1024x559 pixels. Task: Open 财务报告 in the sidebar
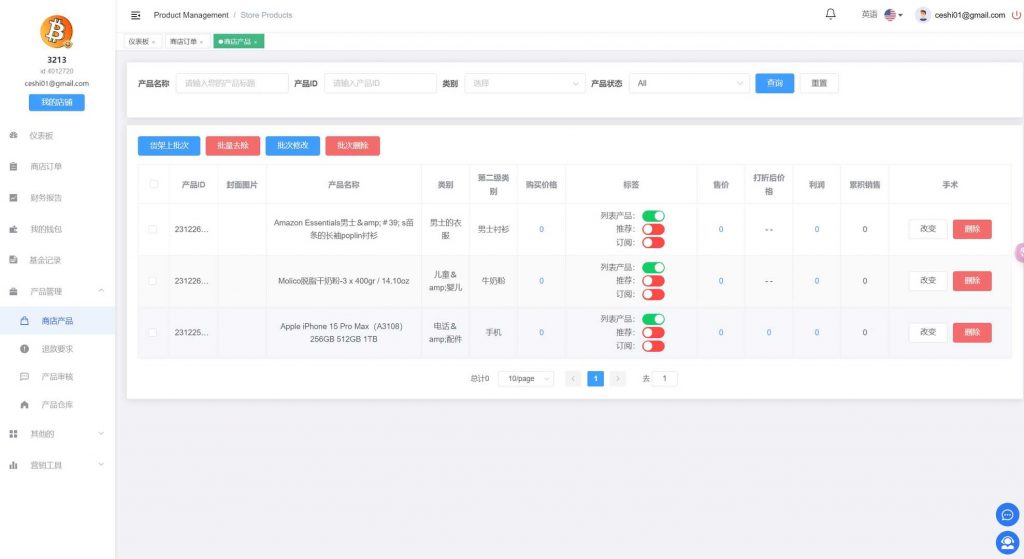click(x=46, y=198)
